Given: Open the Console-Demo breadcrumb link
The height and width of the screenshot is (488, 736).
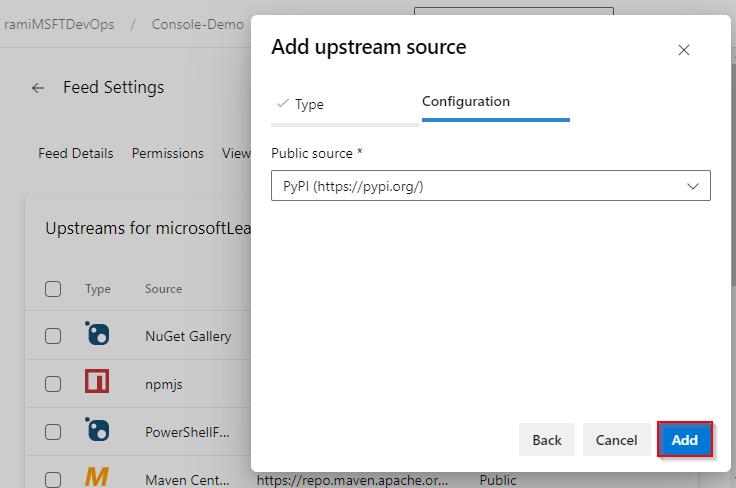Looking at the screenshot, I should tap(198, 24).
